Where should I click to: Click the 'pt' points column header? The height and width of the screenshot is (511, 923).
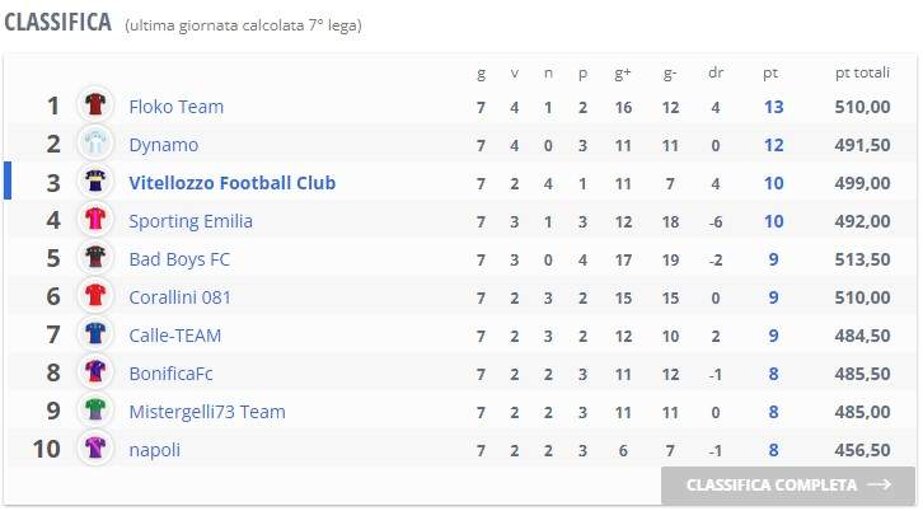[771, 73]
